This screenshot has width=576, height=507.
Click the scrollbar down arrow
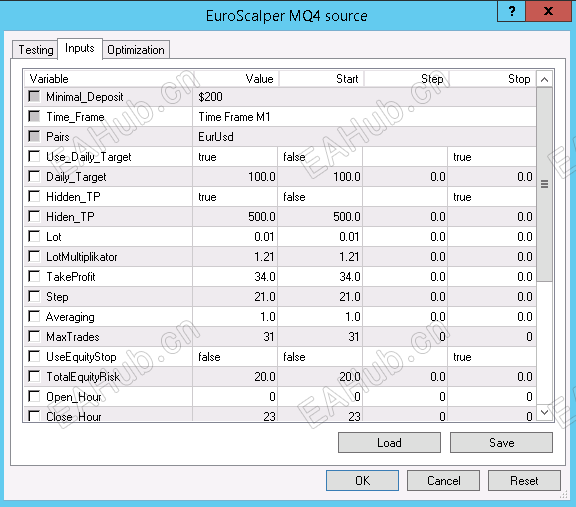point(544,412)
